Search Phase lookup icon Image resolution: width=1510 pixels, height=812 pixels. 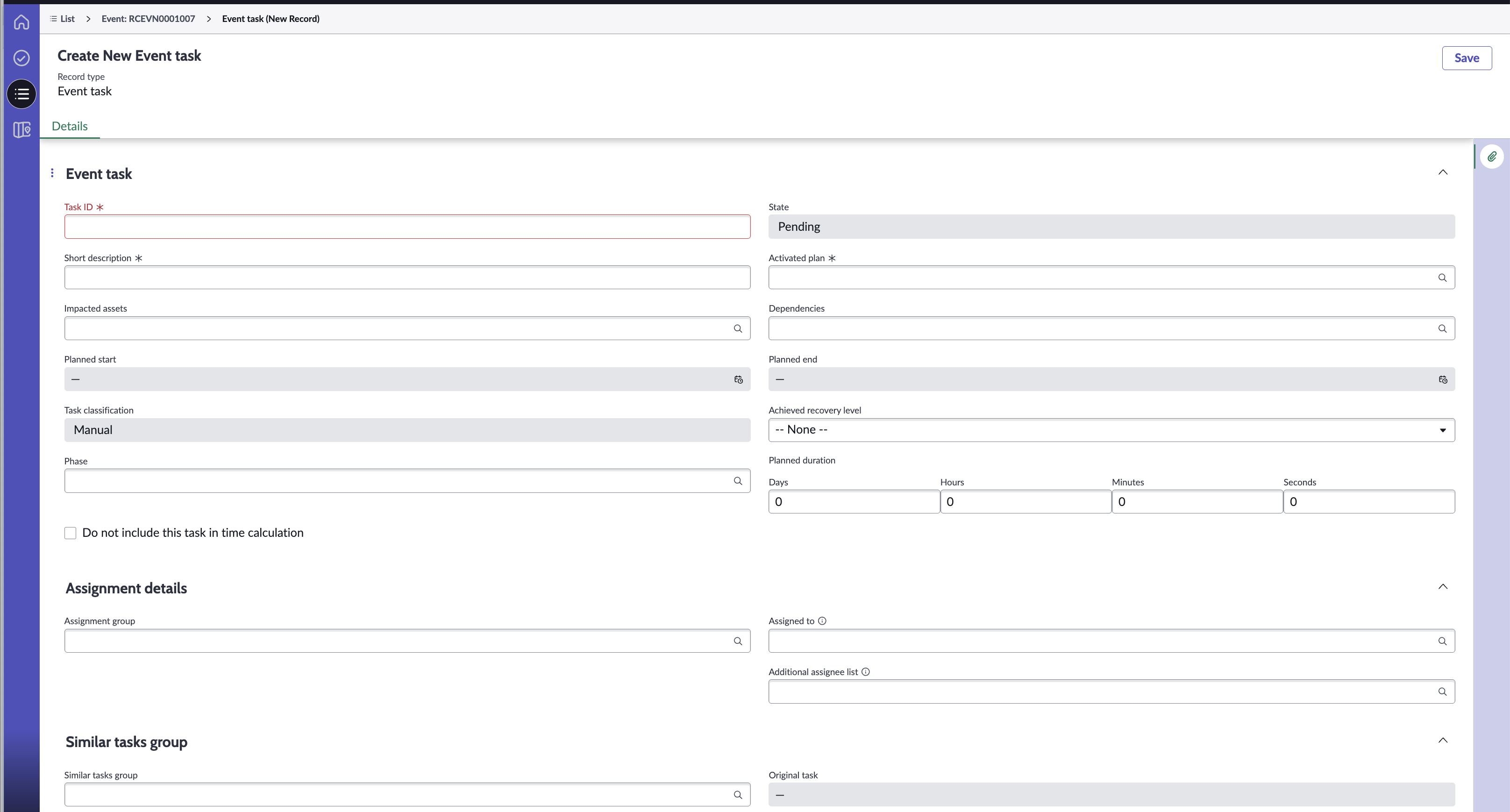point(737,481)
